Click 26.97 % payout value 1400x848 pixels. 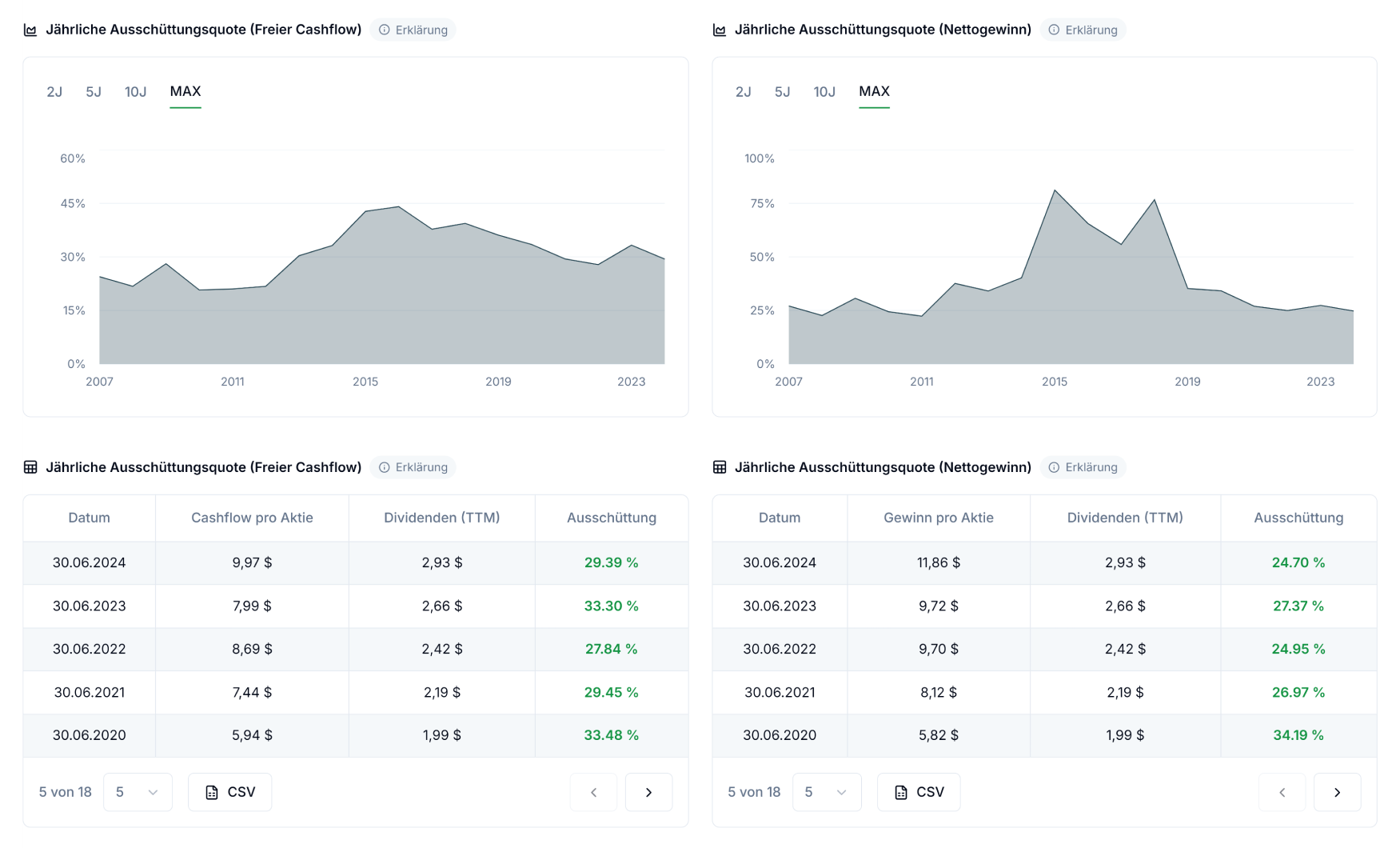1298,692
